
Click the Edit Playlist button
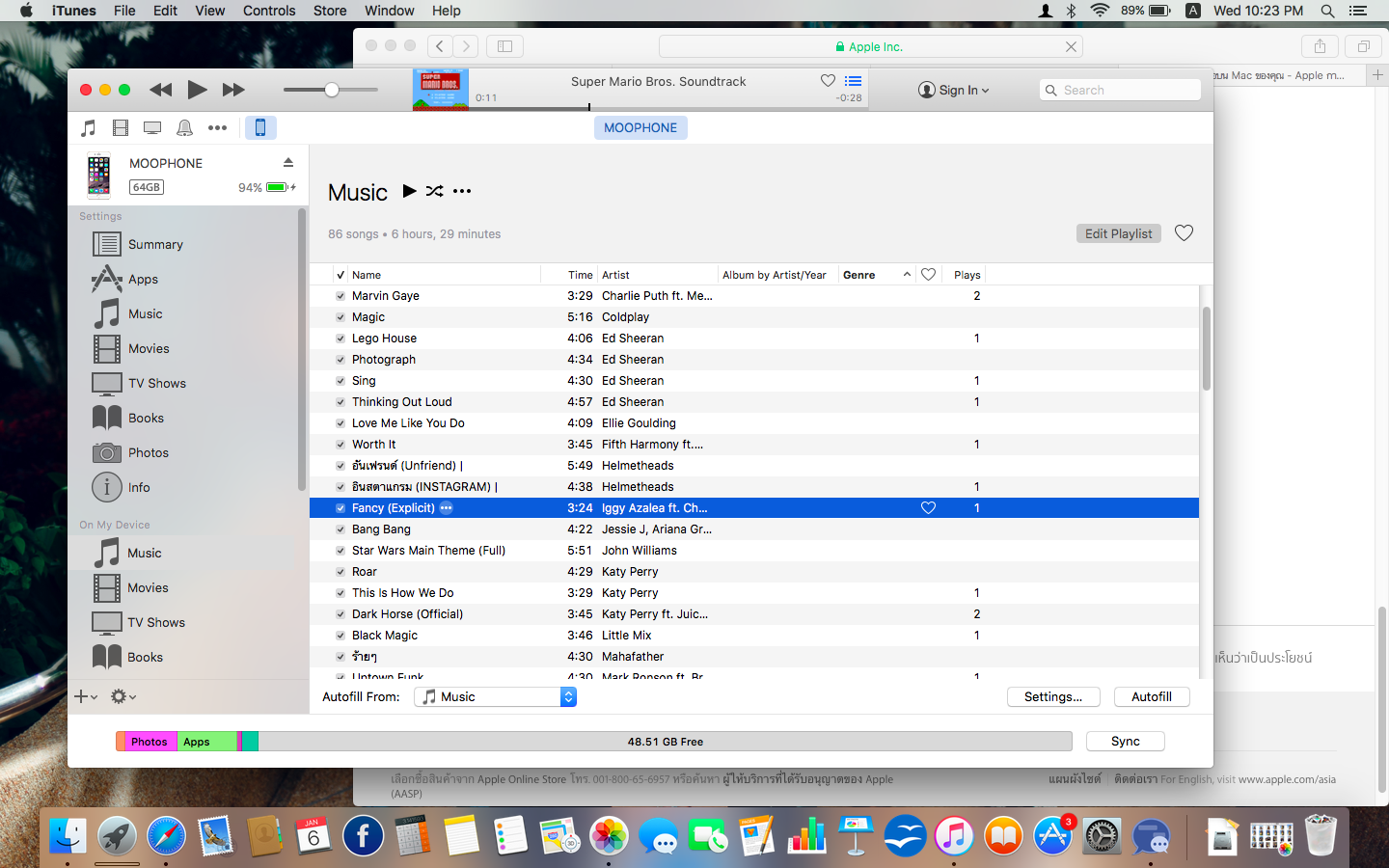[x=1118, y=233]
